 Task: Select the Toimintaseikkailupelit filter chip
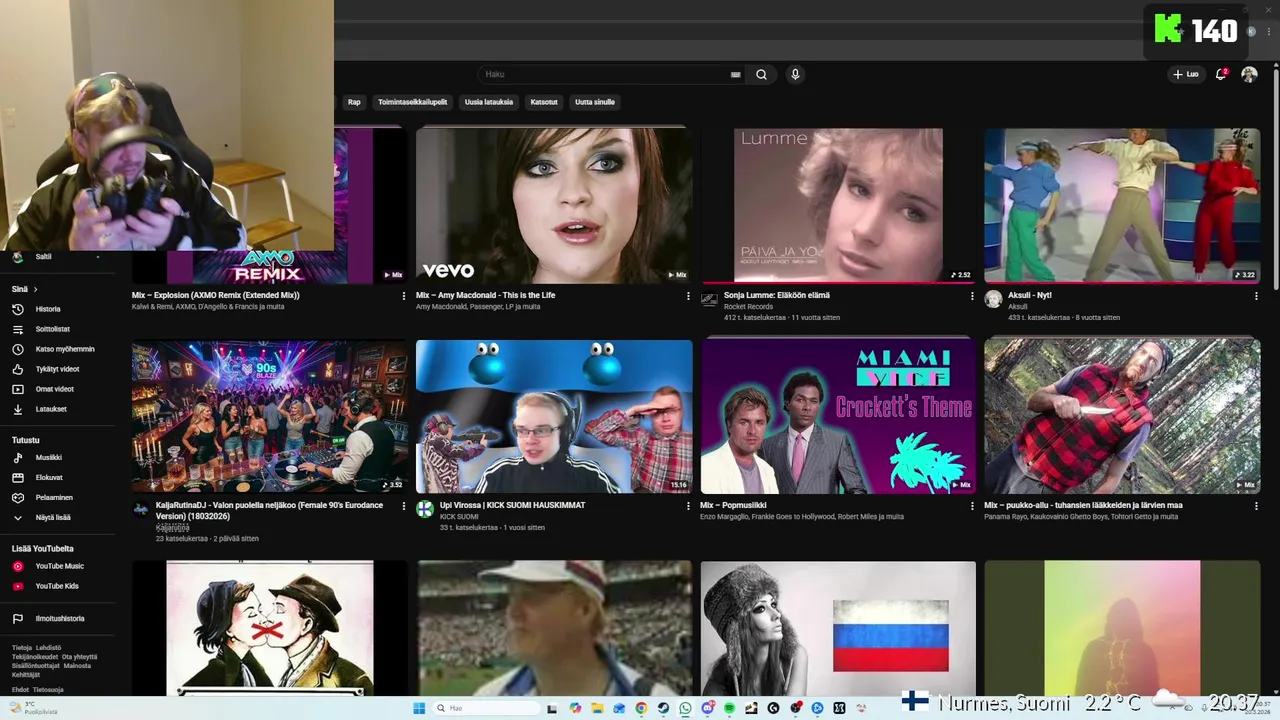[412, 102]
